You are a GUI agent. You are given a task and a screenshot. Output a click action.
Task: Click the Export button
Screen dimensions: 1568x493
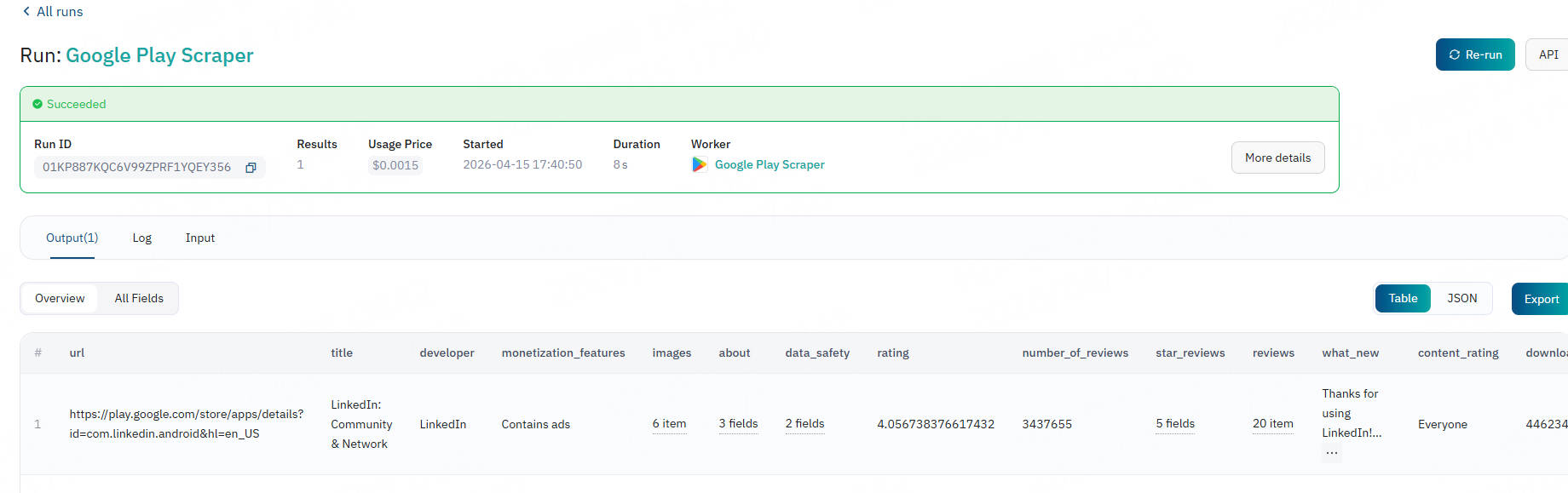1541,299
